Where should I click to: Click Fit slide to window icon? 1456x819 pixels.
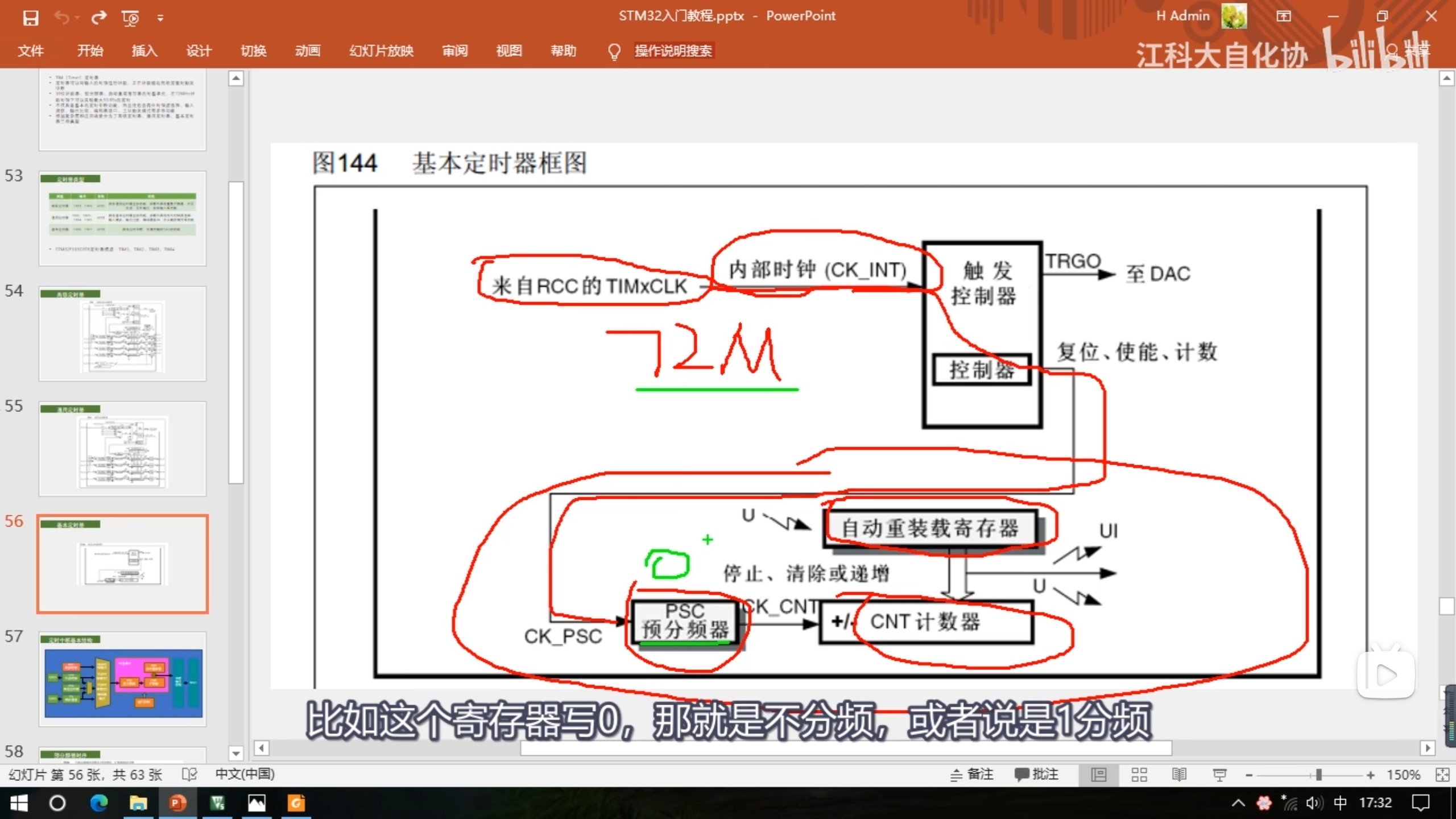pyautogui.click(x=1442, y=775)
